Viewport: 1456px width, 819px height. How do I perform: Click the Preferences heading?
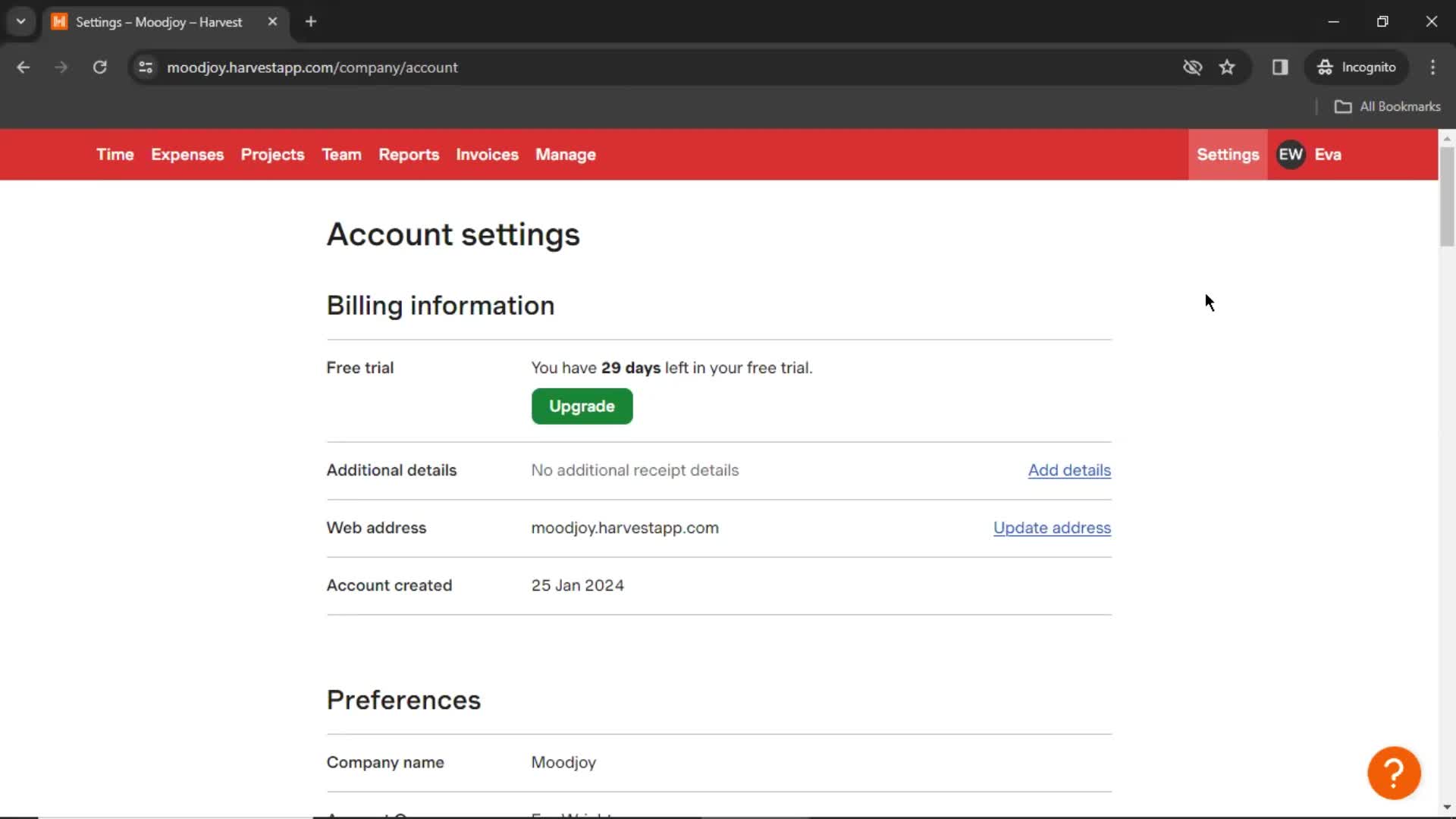403,700
